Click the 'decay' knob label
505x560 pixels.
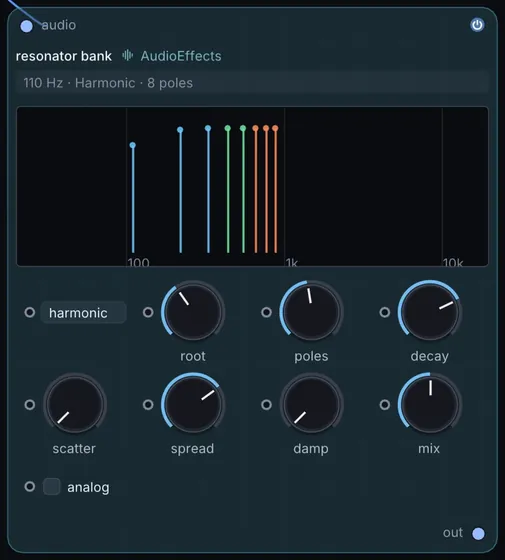pyautogui.click(x=430, y=356)
